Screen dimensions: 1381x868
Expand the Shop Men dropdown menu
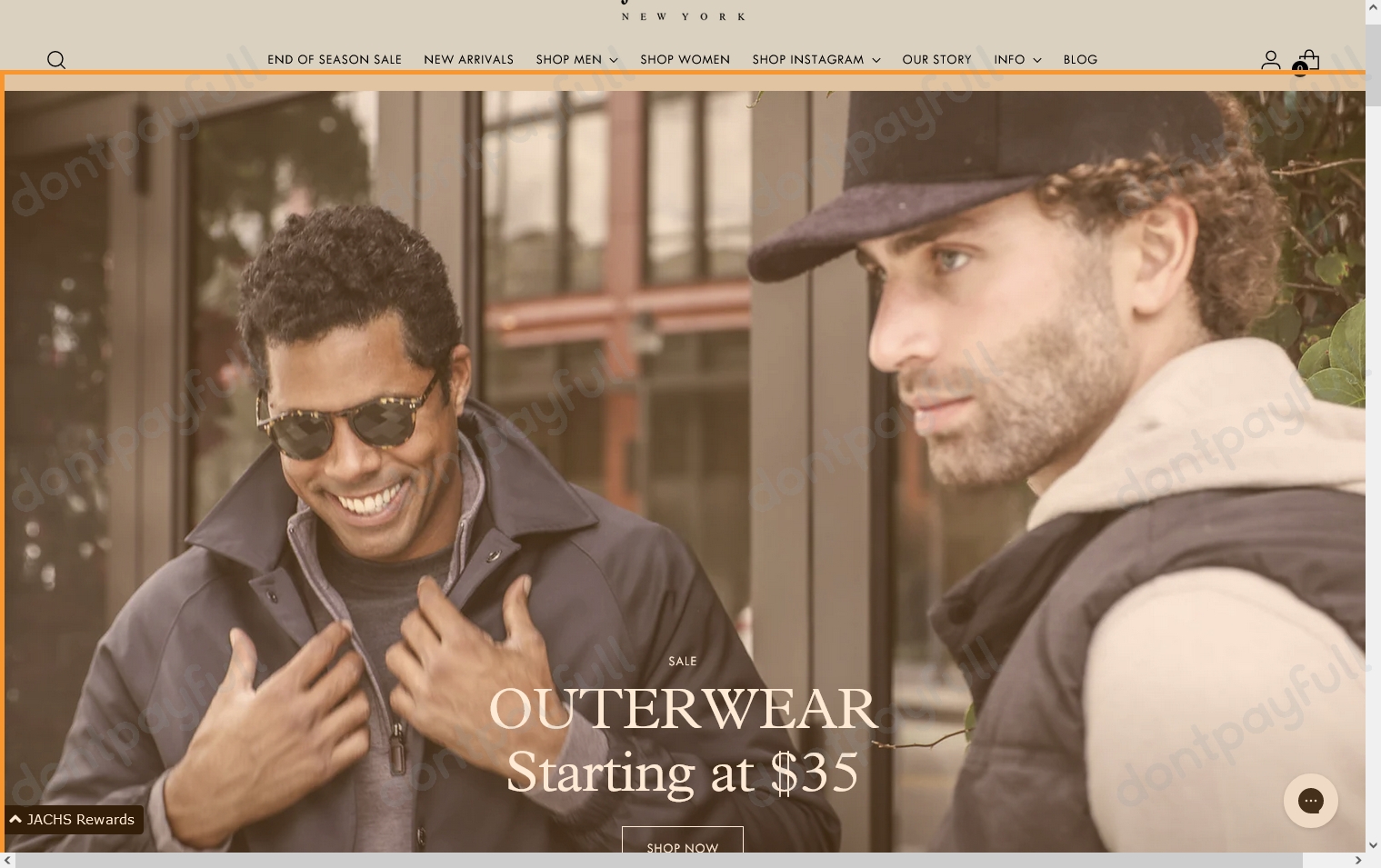(x=576, y=60)
